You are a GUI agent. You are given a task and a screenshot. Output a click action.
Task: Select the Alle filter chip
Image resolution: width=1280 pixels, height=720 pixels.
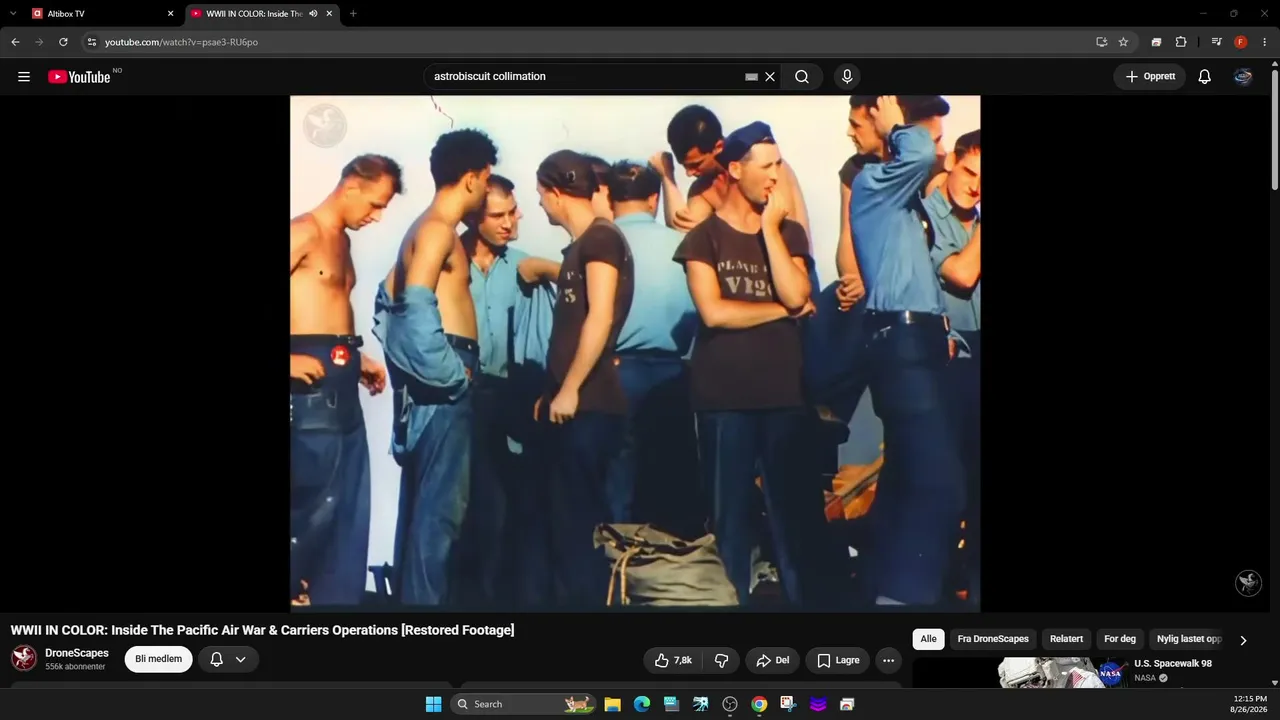[x=929, y=639]
